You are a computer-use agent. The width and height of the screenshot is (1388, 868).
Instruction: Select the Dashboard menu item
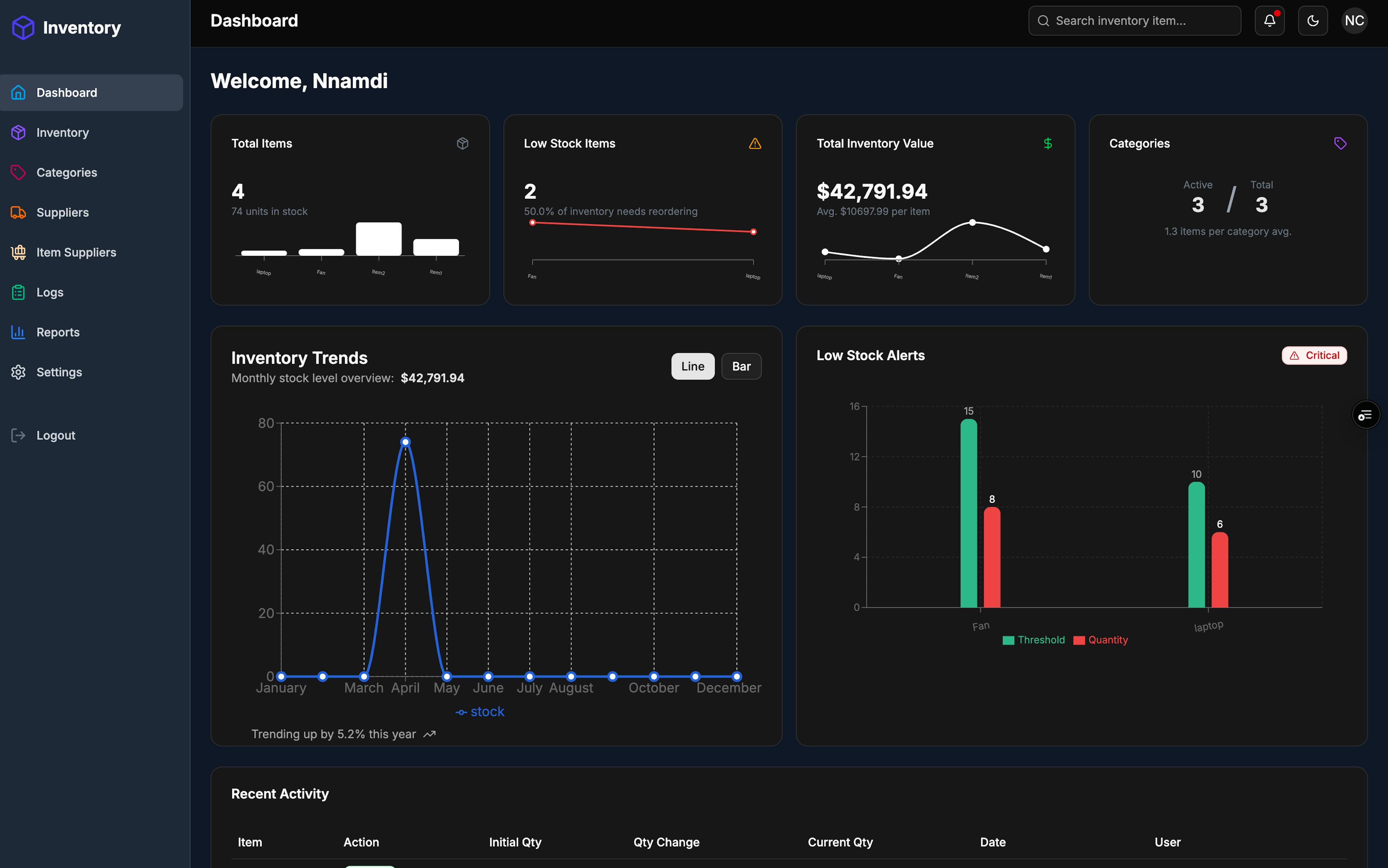pyautogui.click(x=67, y=93)
